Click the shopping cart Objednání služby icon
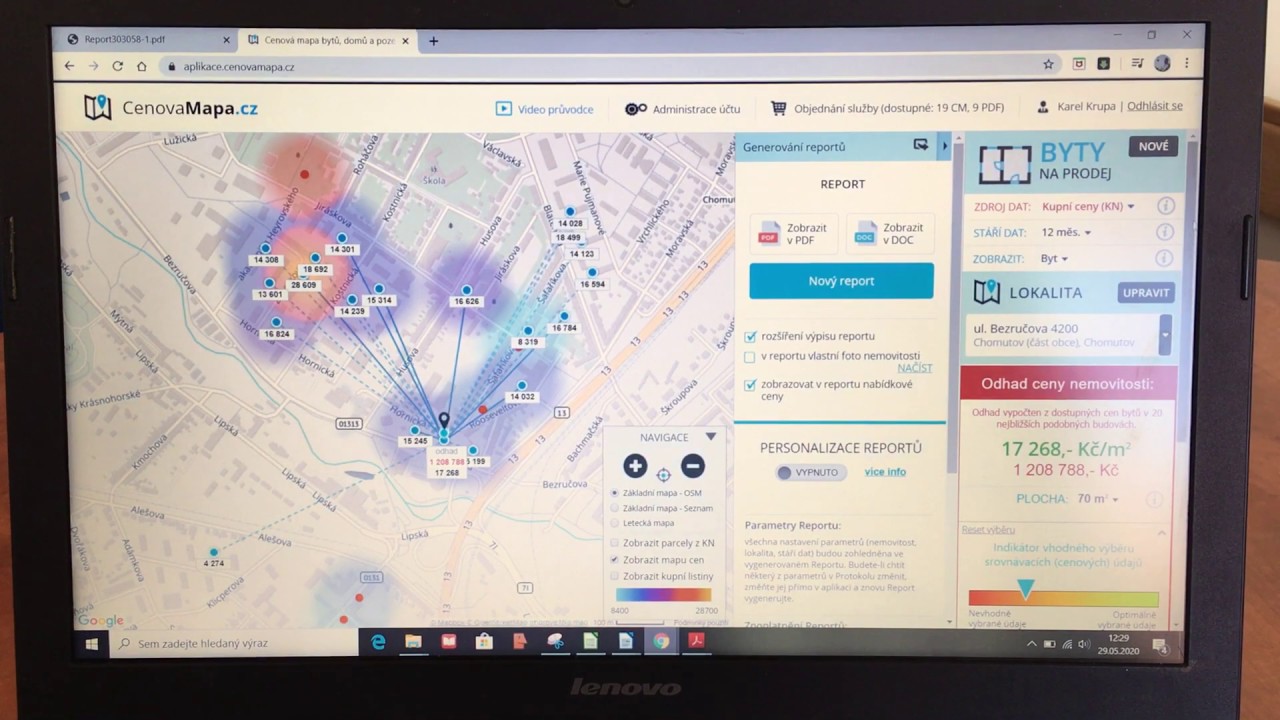This screenshot has height=720, width=1280. [778, 107]
